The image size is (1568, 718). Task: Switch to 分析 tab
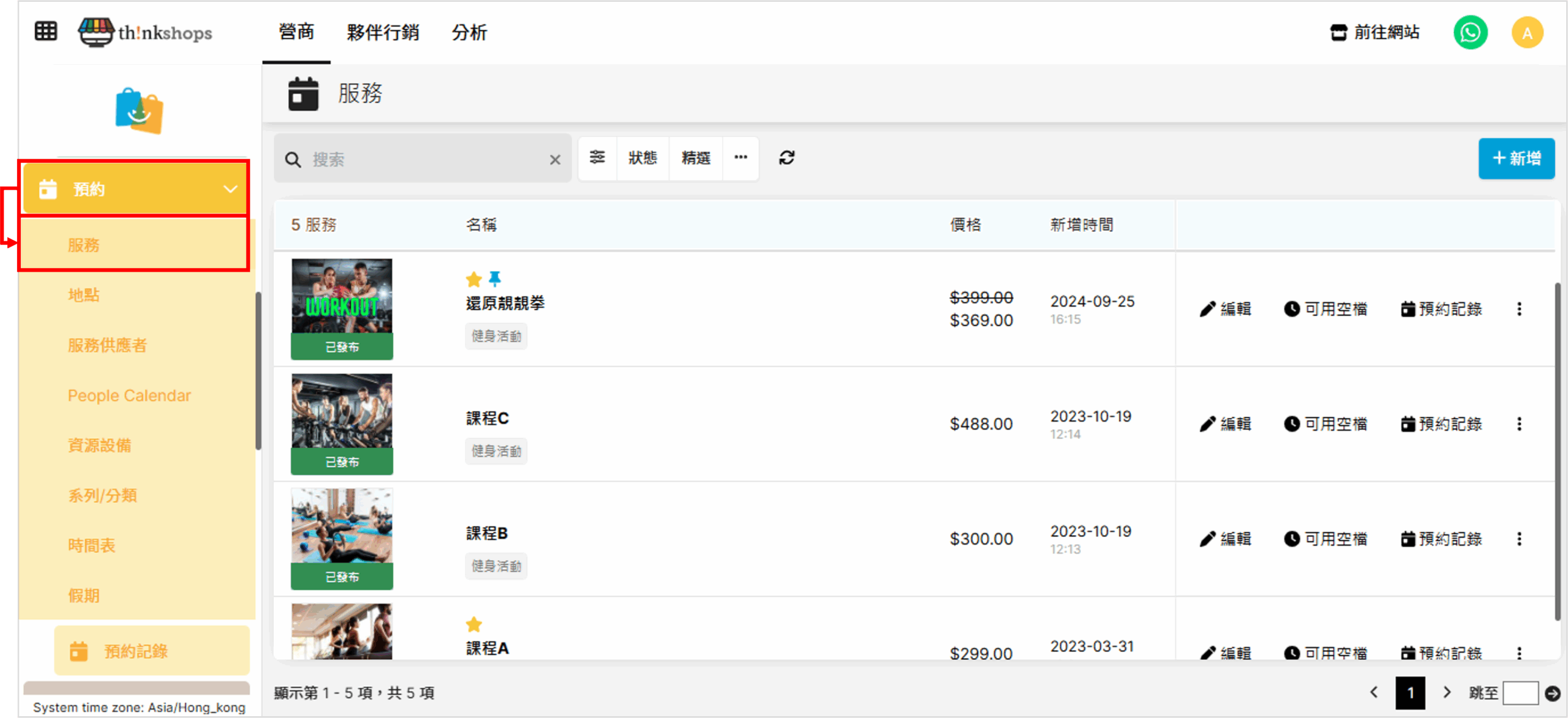[x=469, y=32]
